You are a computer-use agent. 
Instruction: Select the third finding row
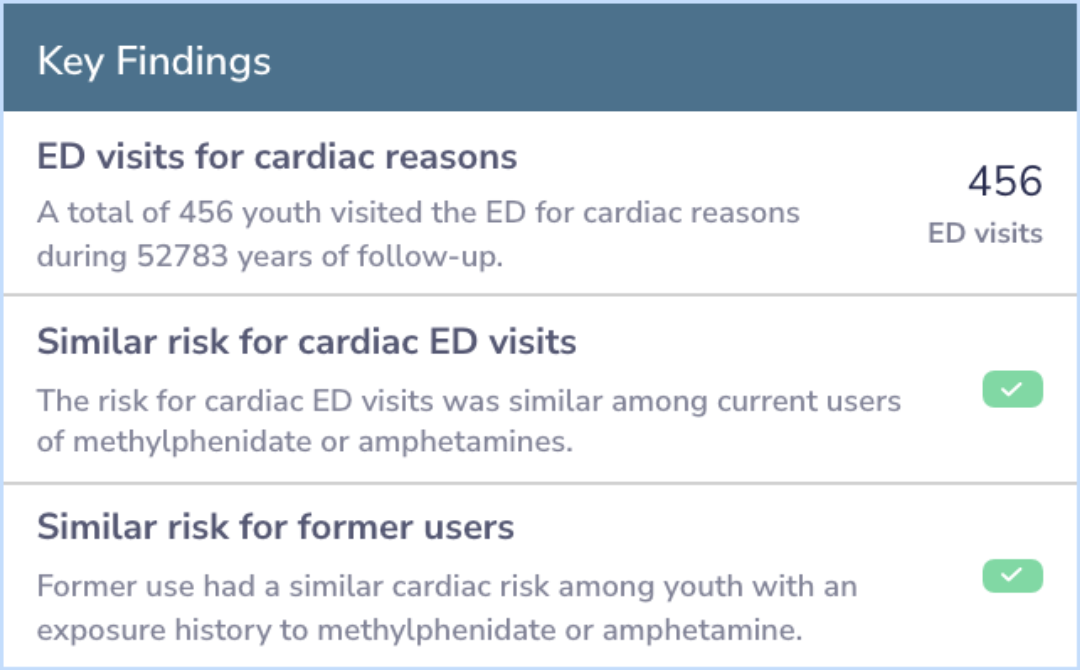(540, 575)
